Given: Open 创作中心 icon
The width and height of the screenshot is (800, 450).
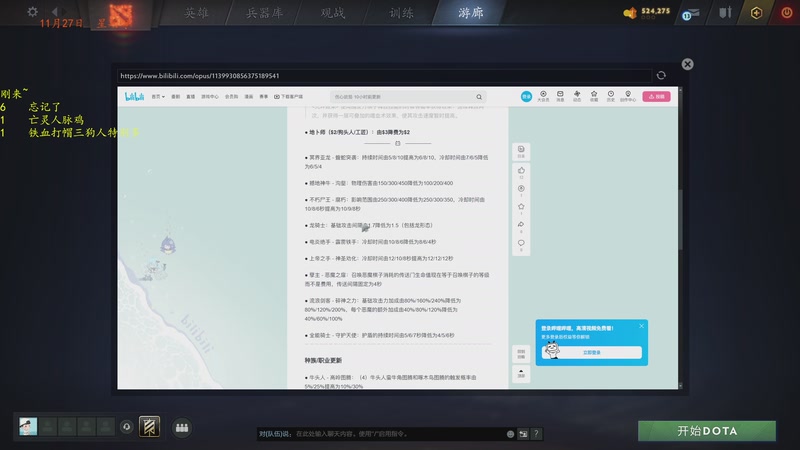Looking at the screenshot, I should tap(628, 96).
